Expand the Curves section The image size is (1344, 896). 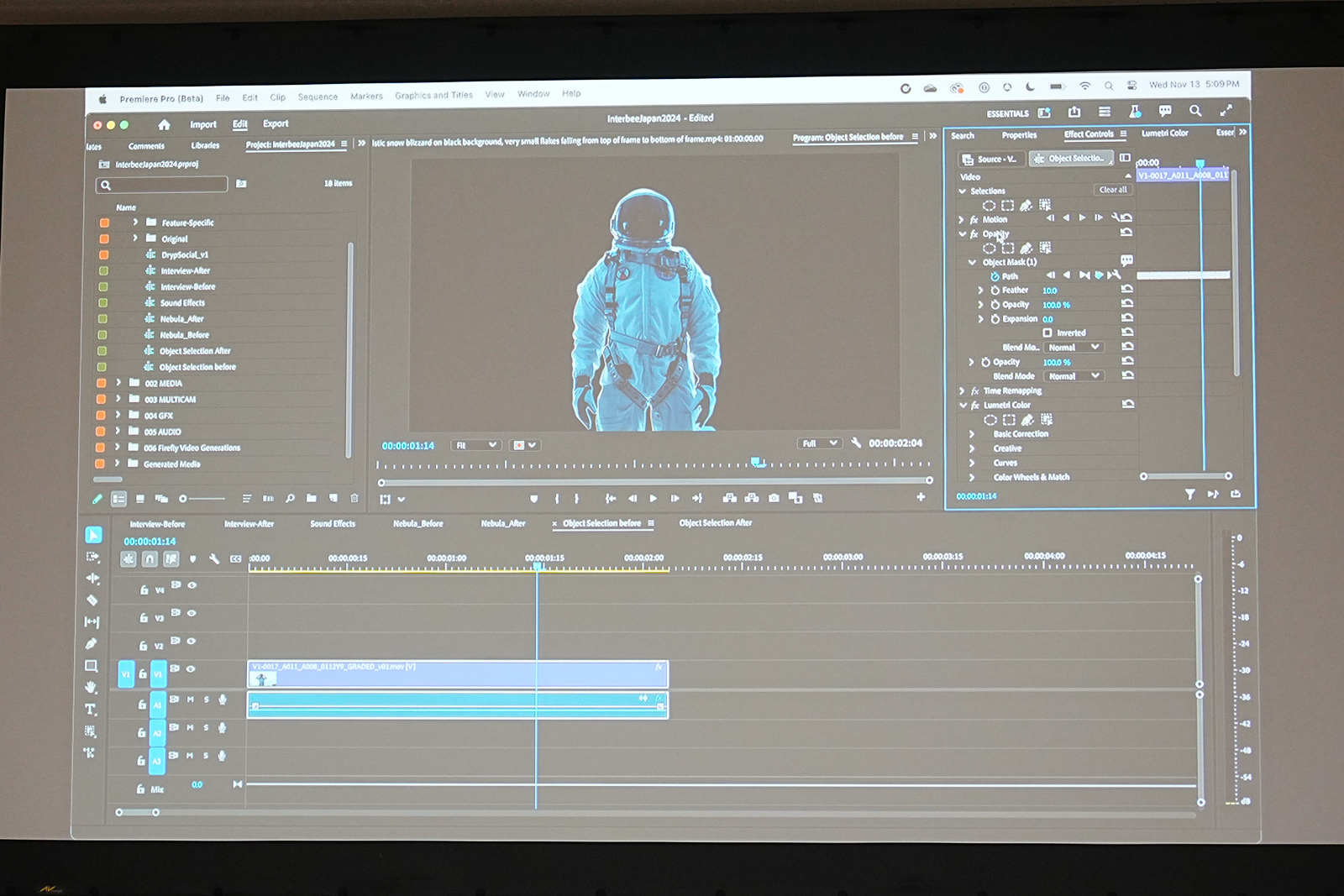pos(972,463)
